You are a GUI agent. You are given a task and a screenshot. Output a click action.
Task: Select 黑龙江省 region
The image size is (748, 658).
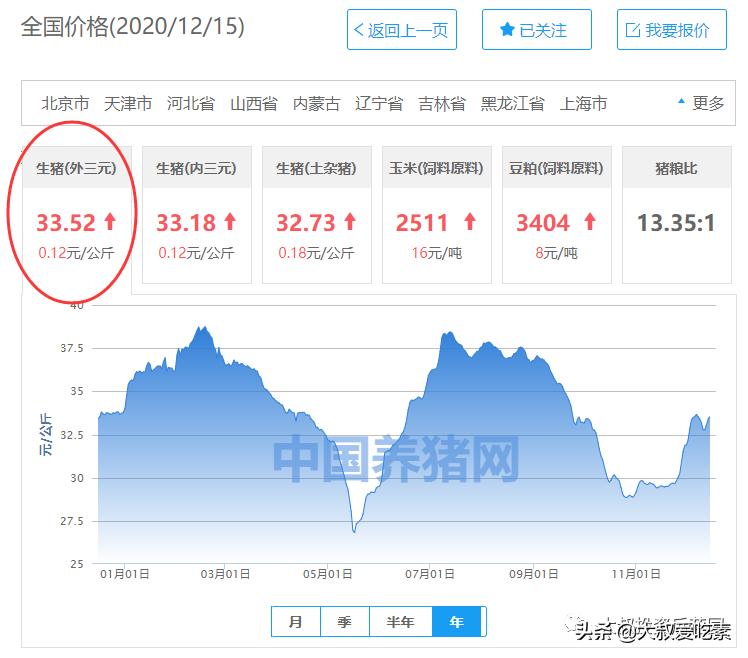point(512,103)
